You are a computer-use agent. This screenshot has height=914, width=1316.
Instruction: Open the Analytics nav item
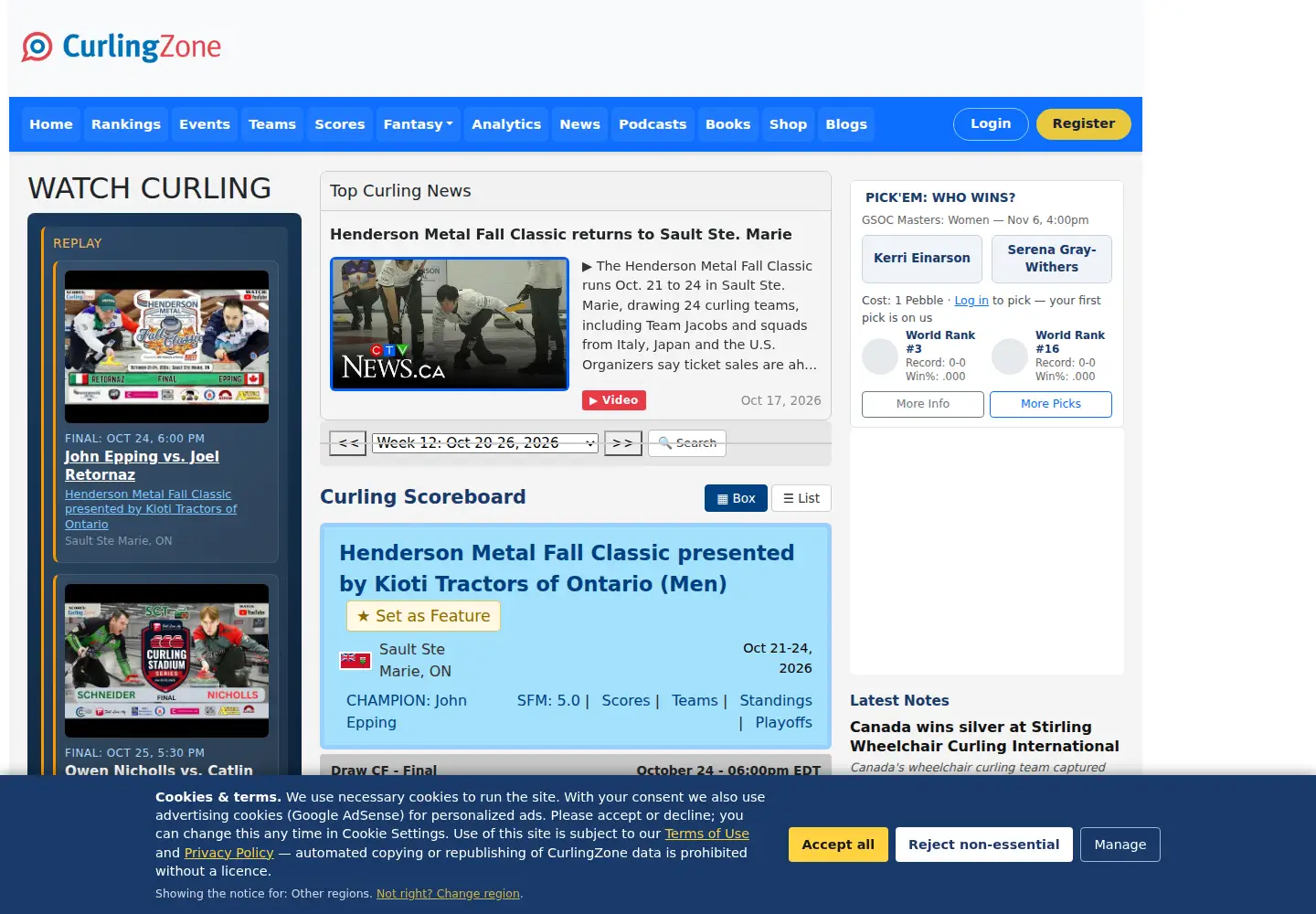click(x=506, y=124)
